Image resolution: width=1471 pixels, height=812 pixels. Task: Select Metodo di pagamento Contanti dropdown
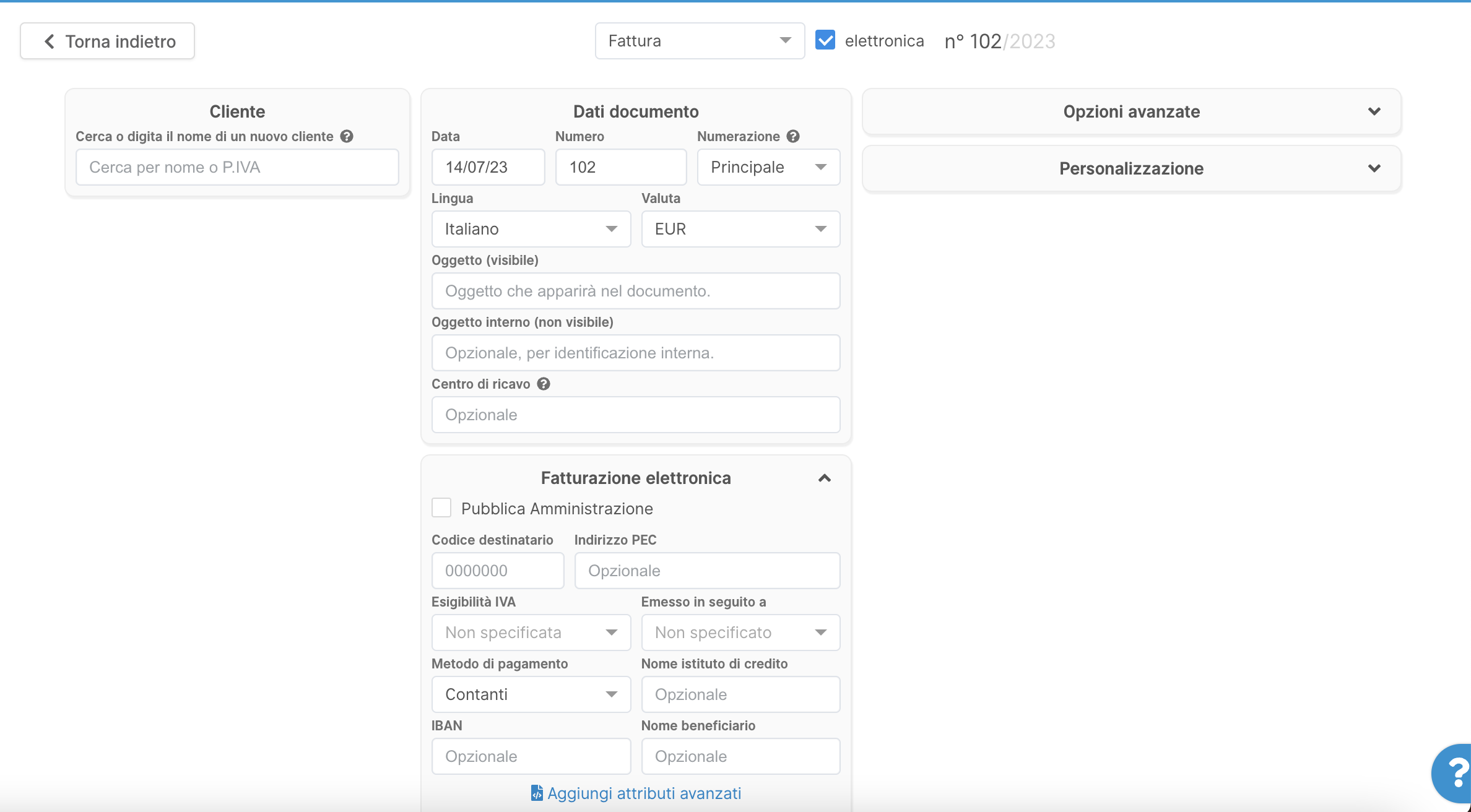click(x=531, y=694)
